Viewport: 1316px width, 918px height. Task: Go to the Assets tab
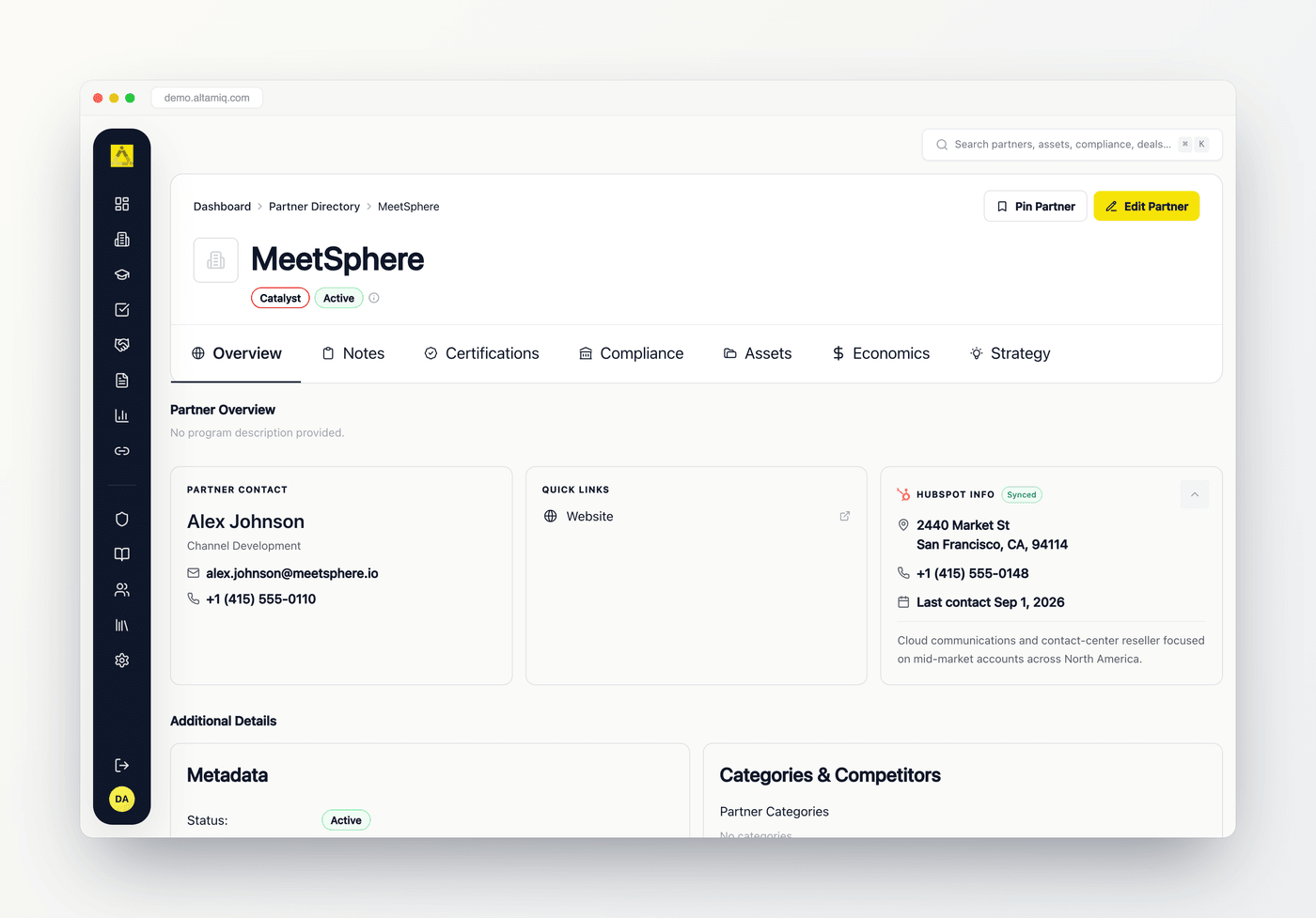point(758,353)
